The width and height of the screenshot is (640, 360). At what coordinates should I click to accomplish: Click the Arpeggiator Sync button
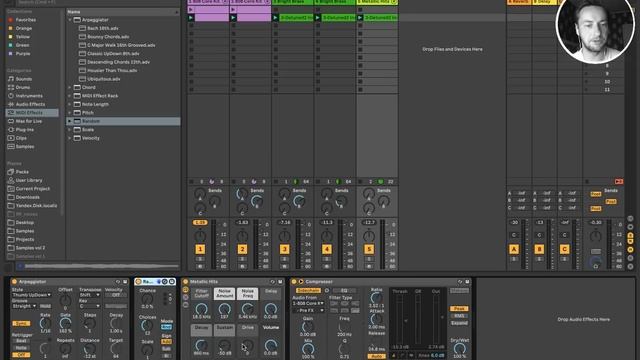tap(21, 323)
